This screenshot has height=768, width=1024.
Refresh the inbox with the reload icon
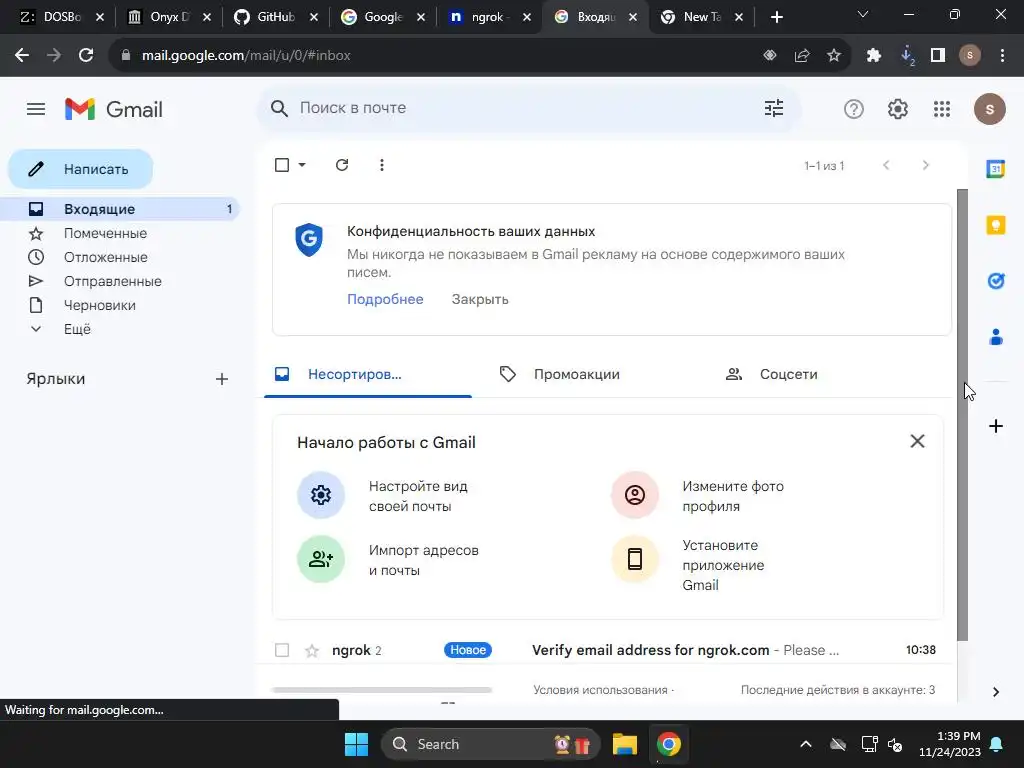pyautogui.click(x=342, y=165)
